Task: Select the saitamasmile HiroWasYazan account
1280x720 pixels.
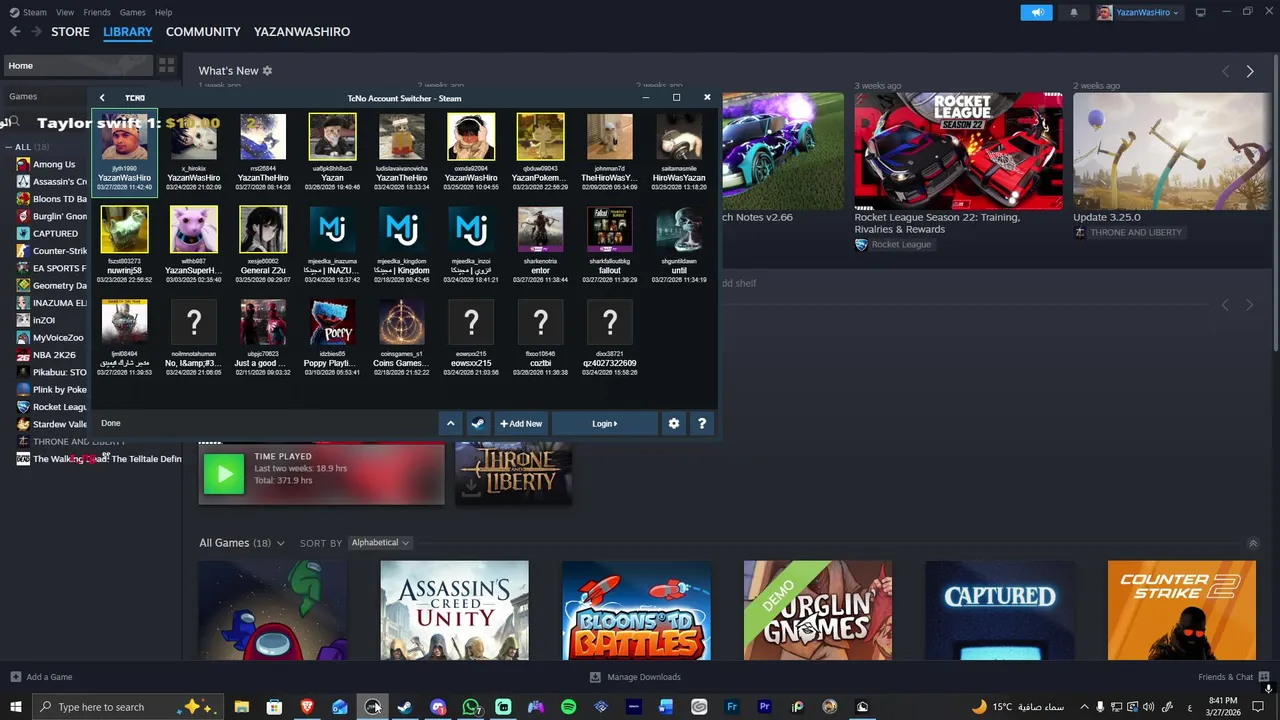Action: coord(679,152)
